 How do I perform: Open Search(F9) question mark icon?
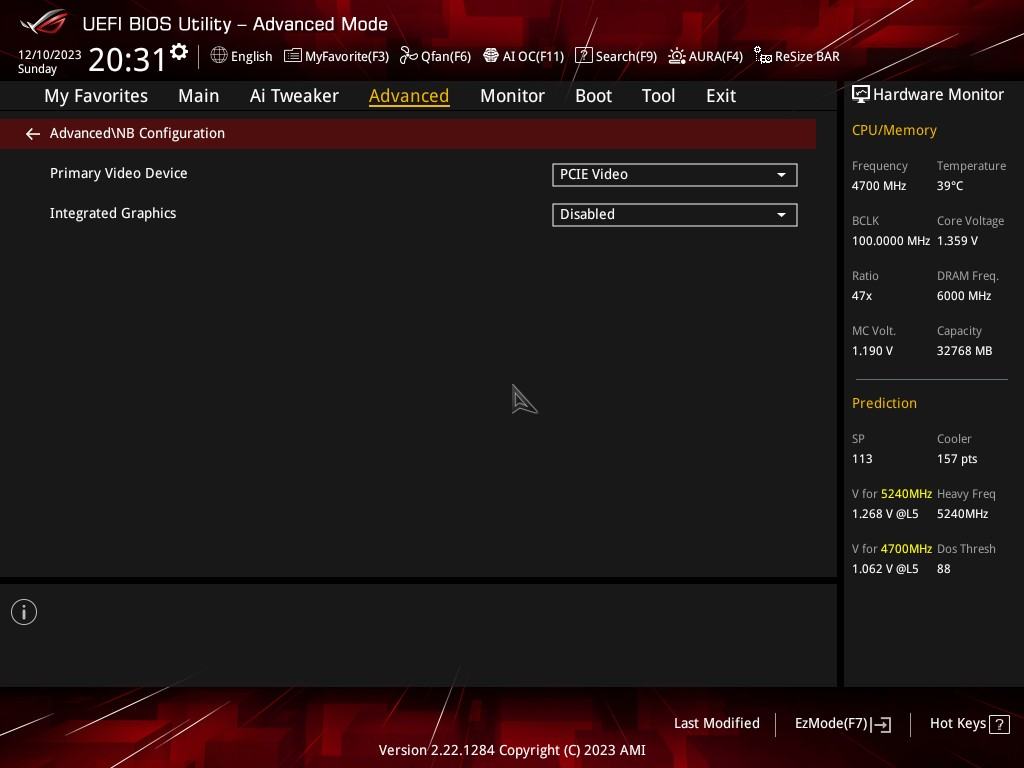[x=584, y=56]
